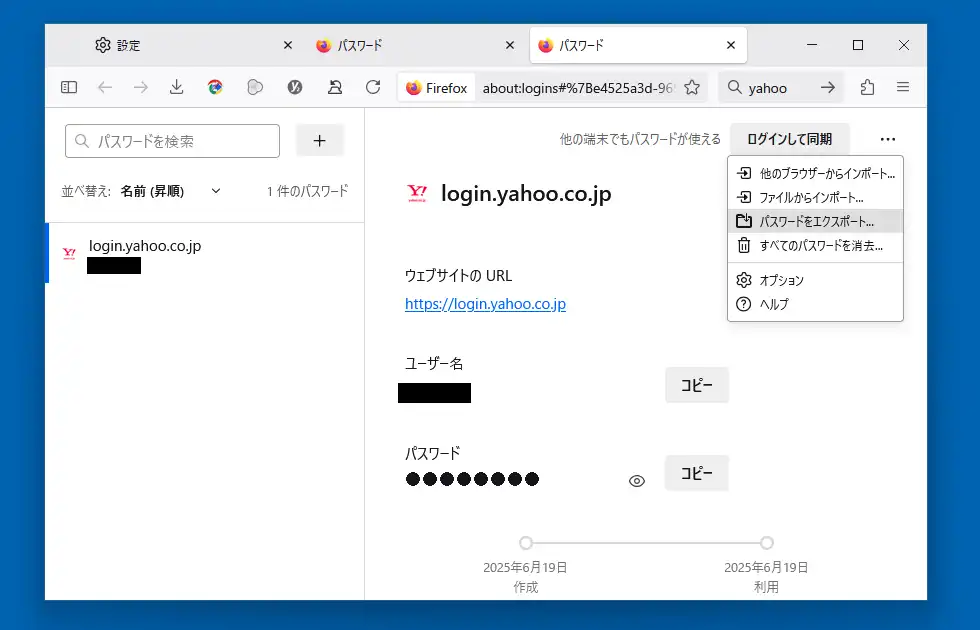Click the 作成 timeline marker circle
980x630 pixels.
[526, 542]
